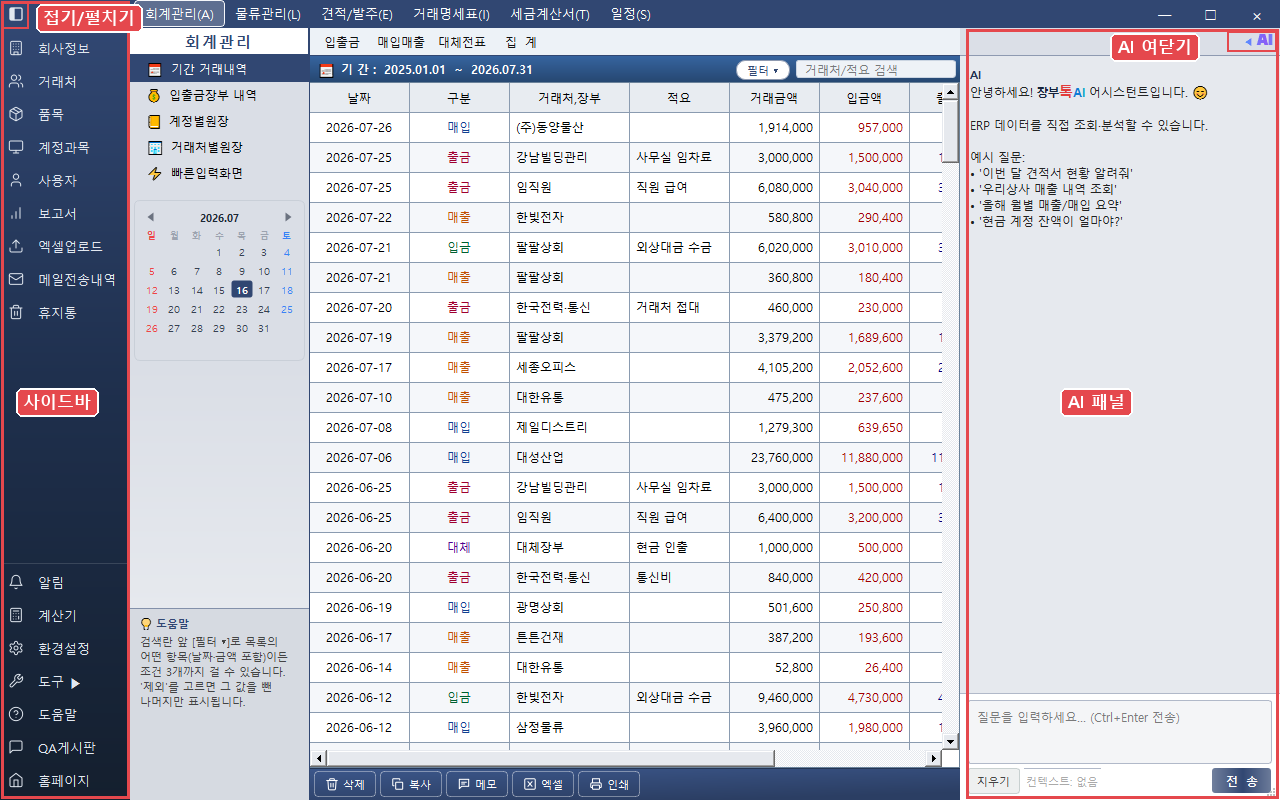This screenshot has width=1280, height=800.
Task: Open 엑셀업로드 upload icon
Action: point(16,246)
